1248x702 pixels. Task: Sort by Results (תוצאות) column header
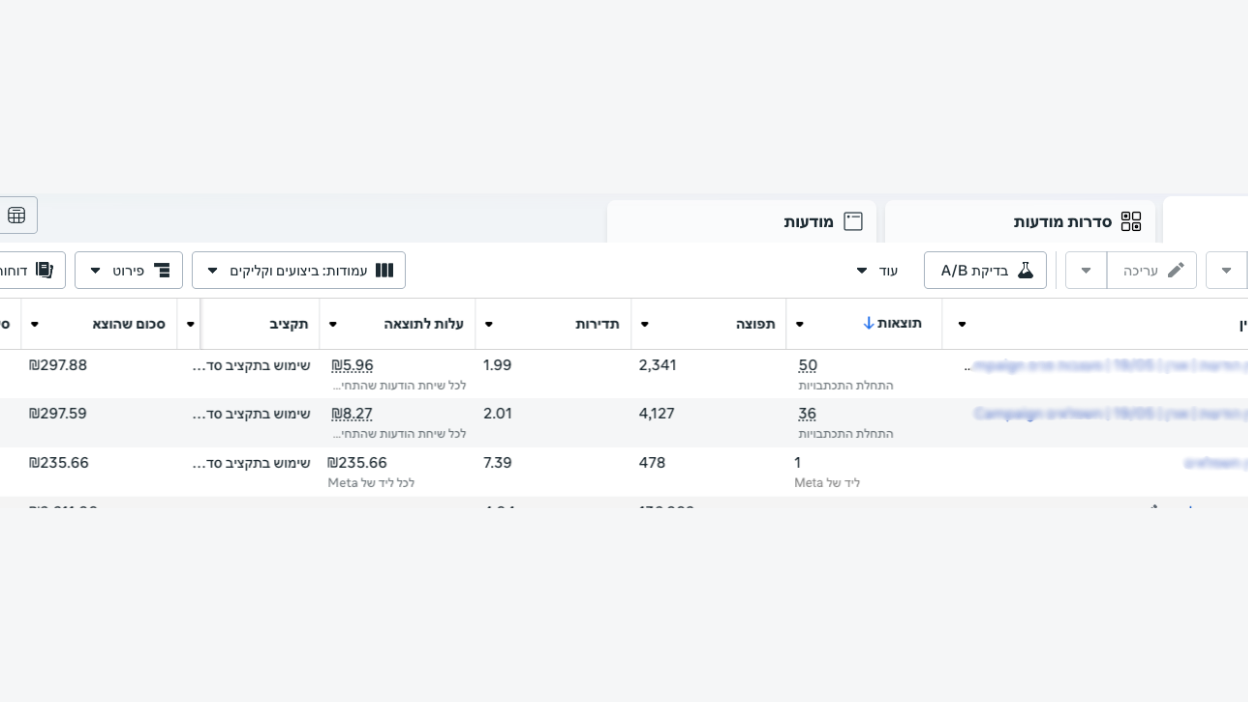pyautogui.click(x=891, y=324)
